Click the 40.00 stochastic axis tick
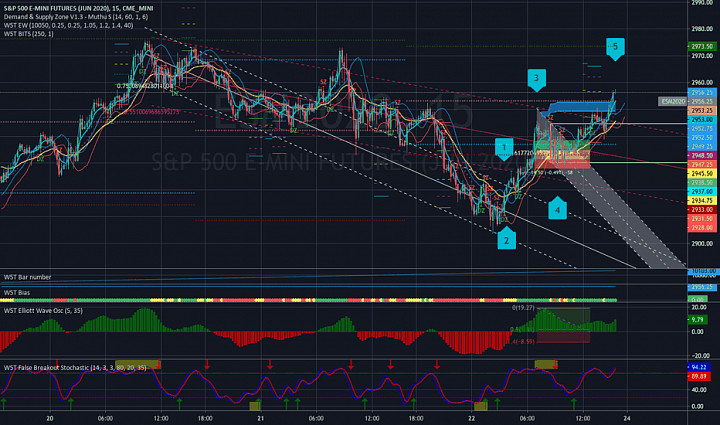This screenshot has width=720, height=425. click(x=699, y=390)
